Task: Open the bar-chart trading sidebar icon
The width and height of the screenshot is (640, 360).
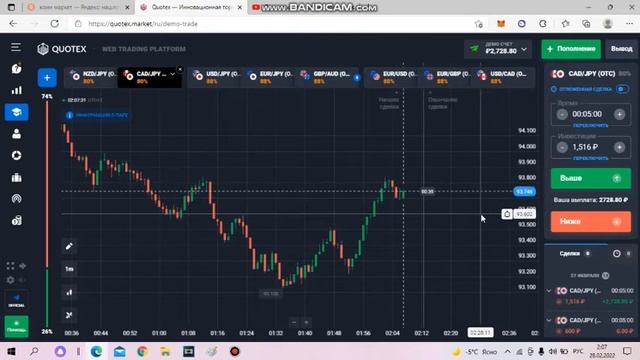Action: coord(16,90)
